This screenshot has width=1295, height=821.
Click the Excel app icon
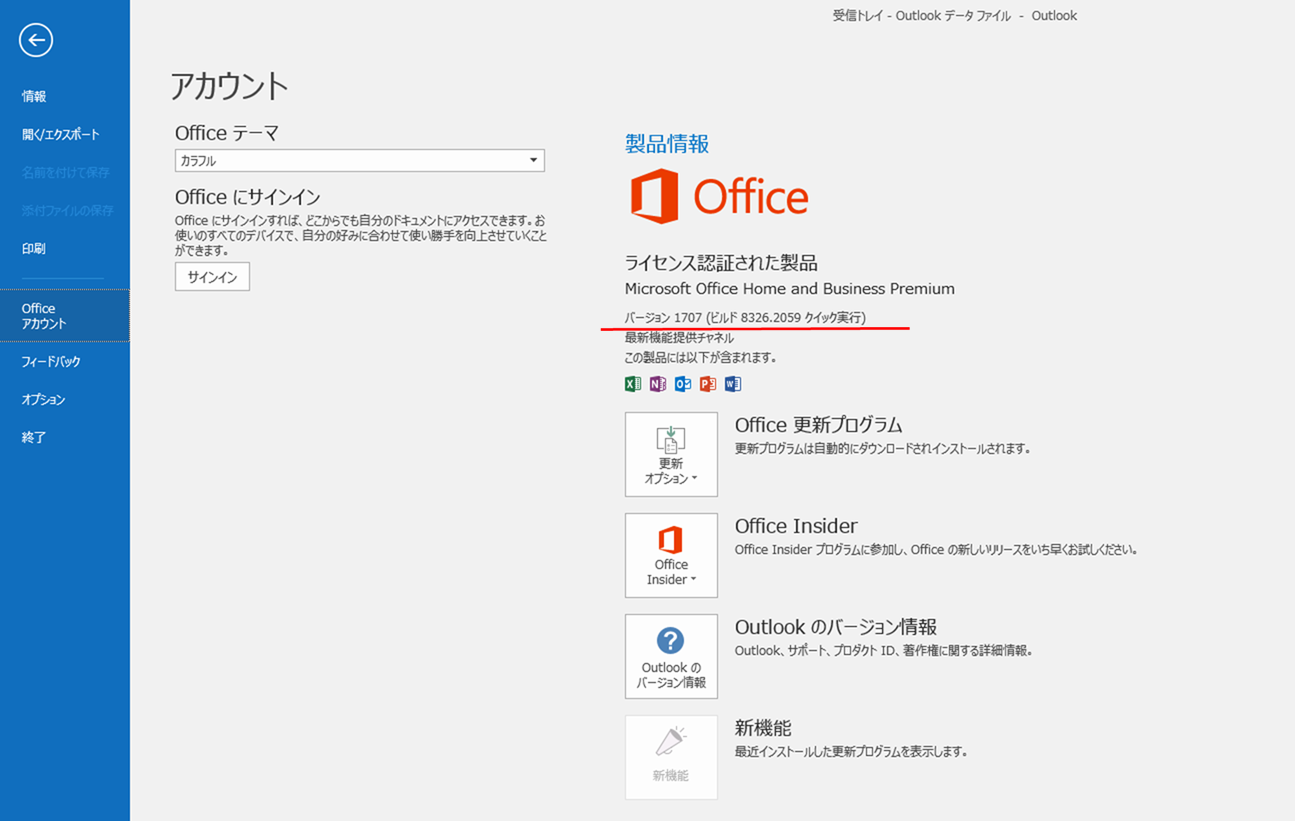click(633, 384)
